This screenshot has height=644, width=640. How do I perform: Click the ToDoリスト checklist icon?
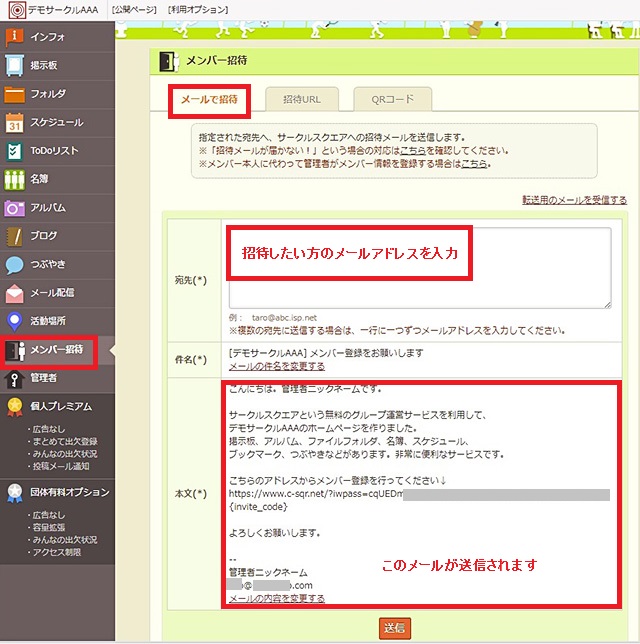[x=14, y=151]
